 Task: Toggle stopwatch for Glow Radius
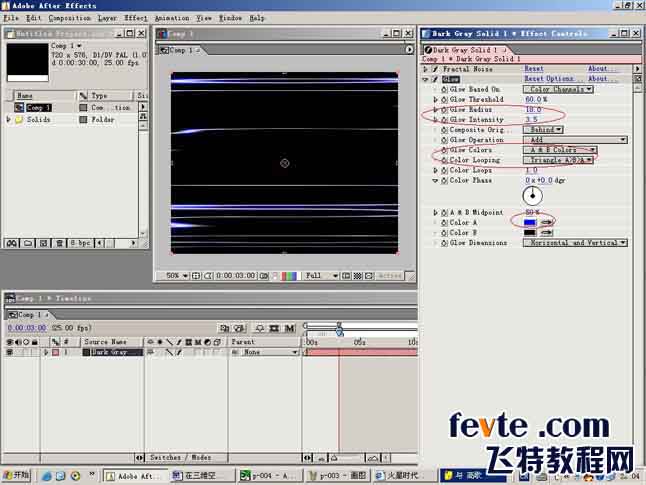pos(444,110)
